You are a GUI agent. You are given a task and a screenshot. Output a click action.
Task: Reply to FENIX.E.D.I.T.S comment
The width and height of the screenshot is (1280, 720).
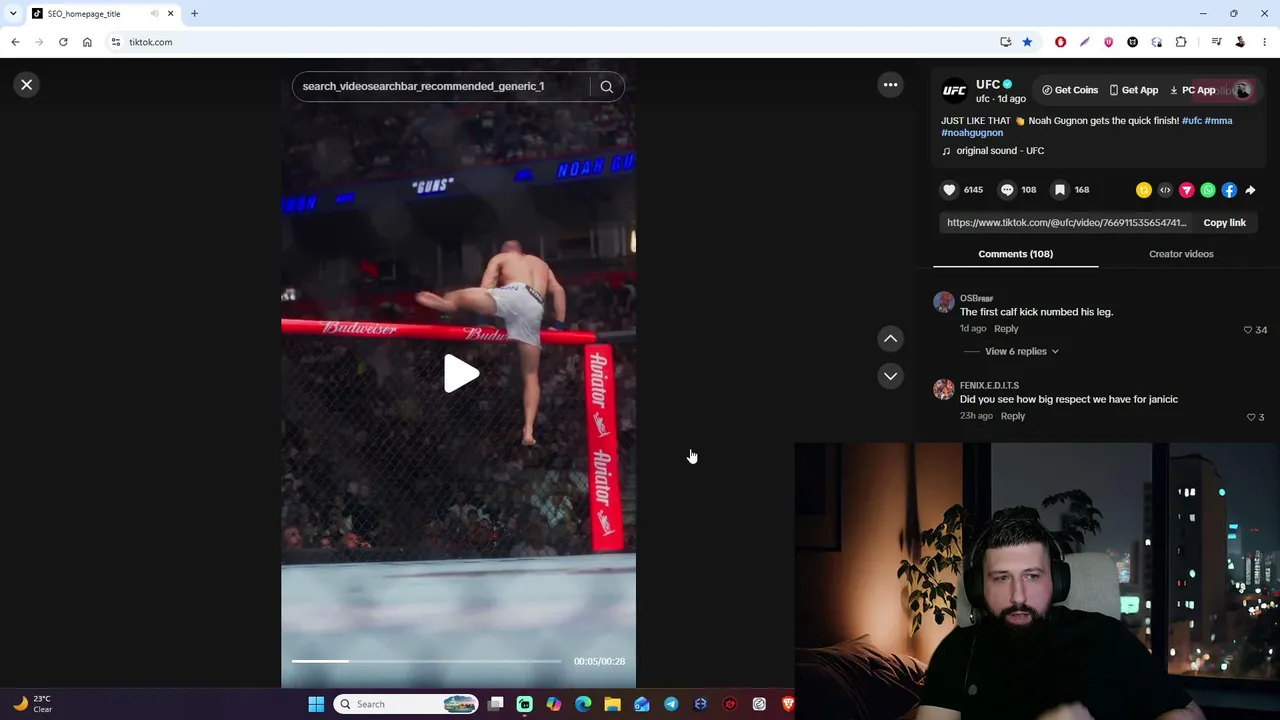1013,416
